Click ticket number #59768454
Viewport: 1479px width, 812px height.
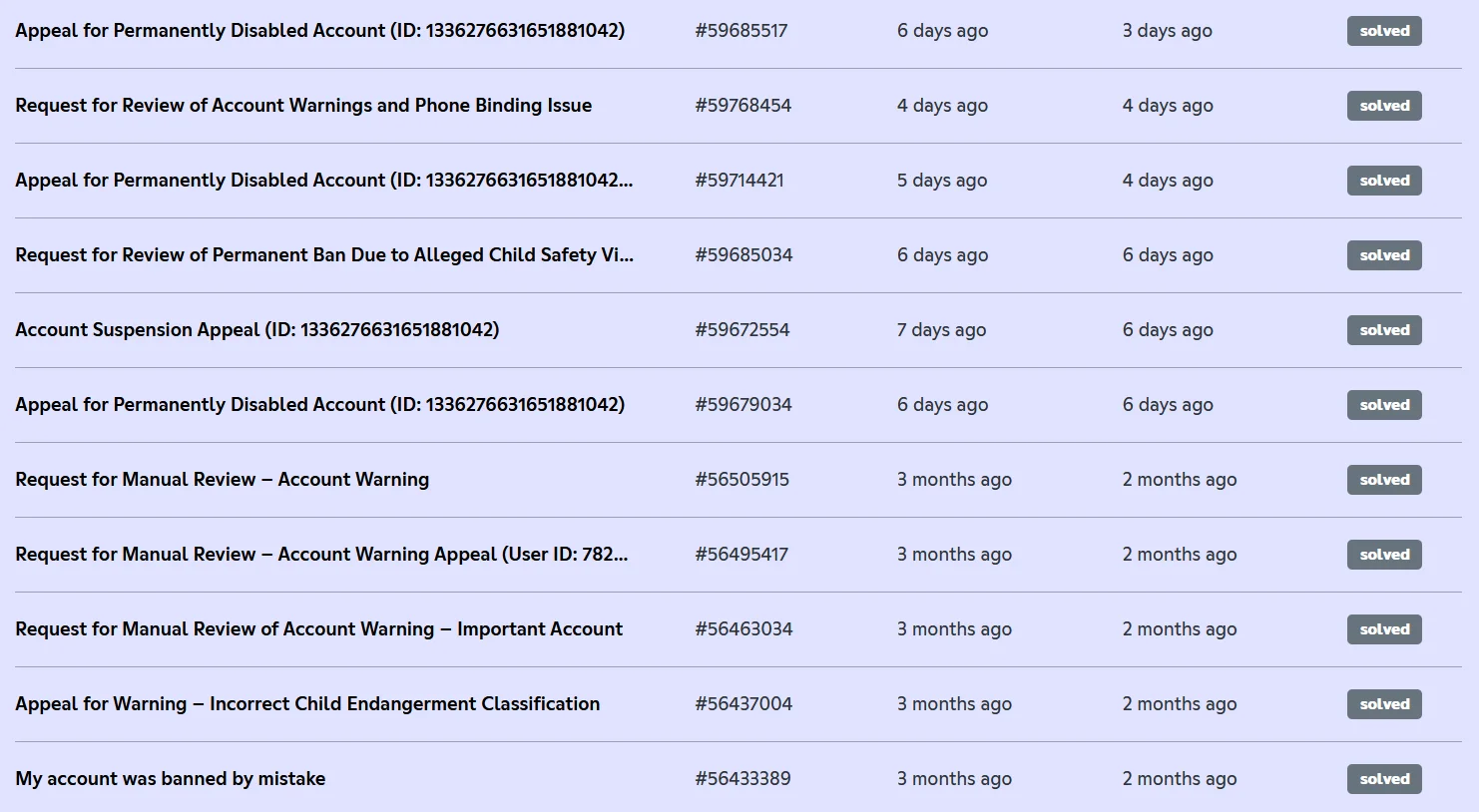742,106
